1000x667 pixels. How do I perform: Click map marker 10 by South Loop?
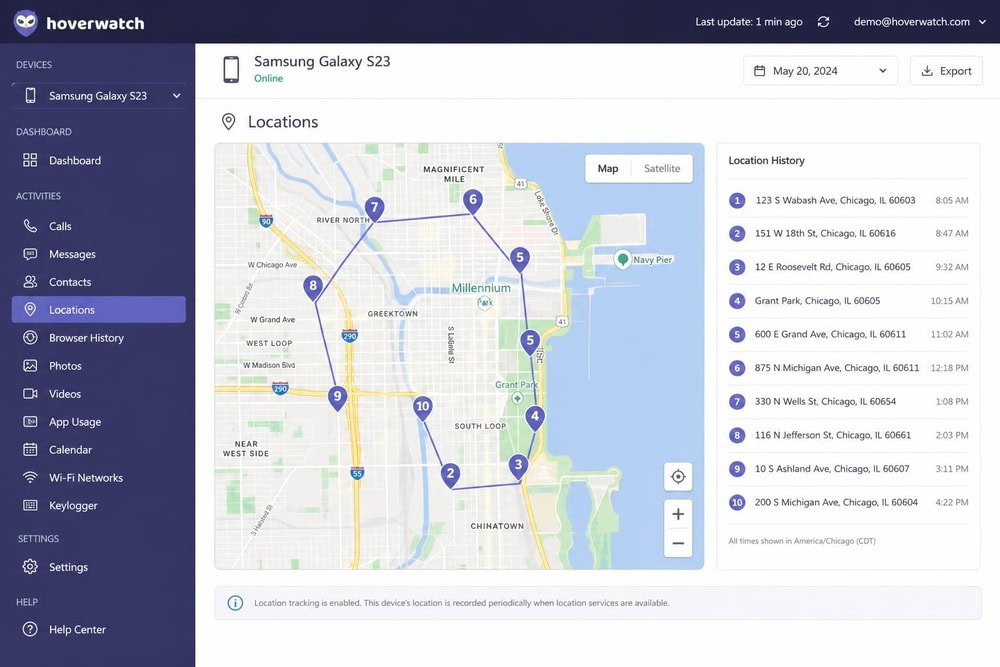point(422,407)
